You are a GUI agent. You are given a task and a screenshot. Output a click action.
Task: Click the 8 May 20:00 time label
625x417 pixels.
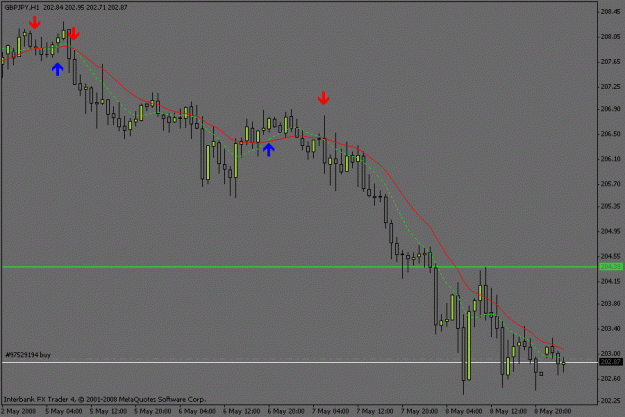(x=553, y=411)
